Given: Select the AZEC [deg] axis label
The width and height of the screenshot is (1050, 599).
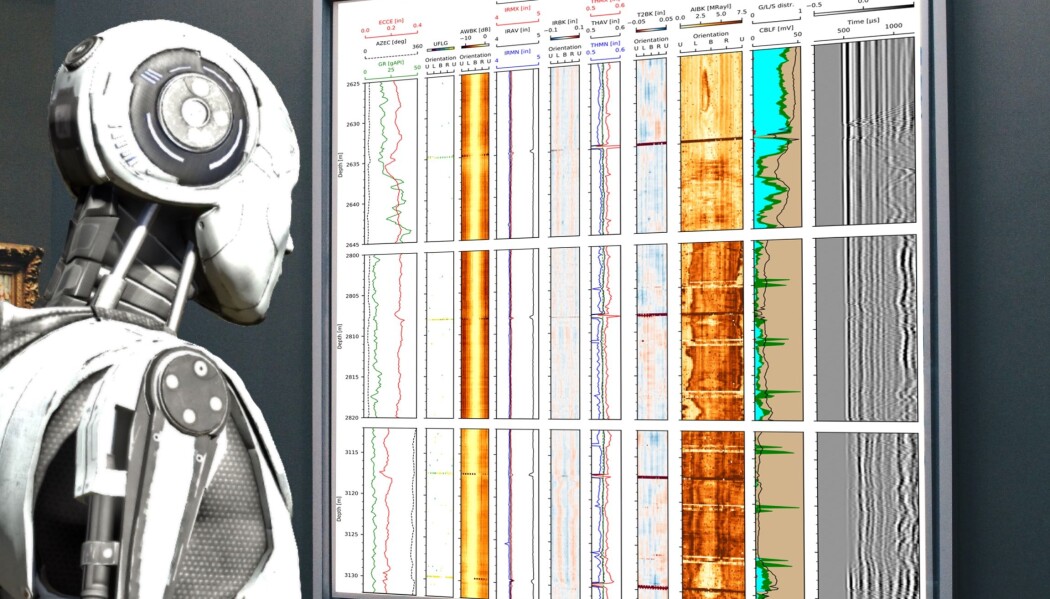Looking at the screenshot, I should tap(391, 41).
